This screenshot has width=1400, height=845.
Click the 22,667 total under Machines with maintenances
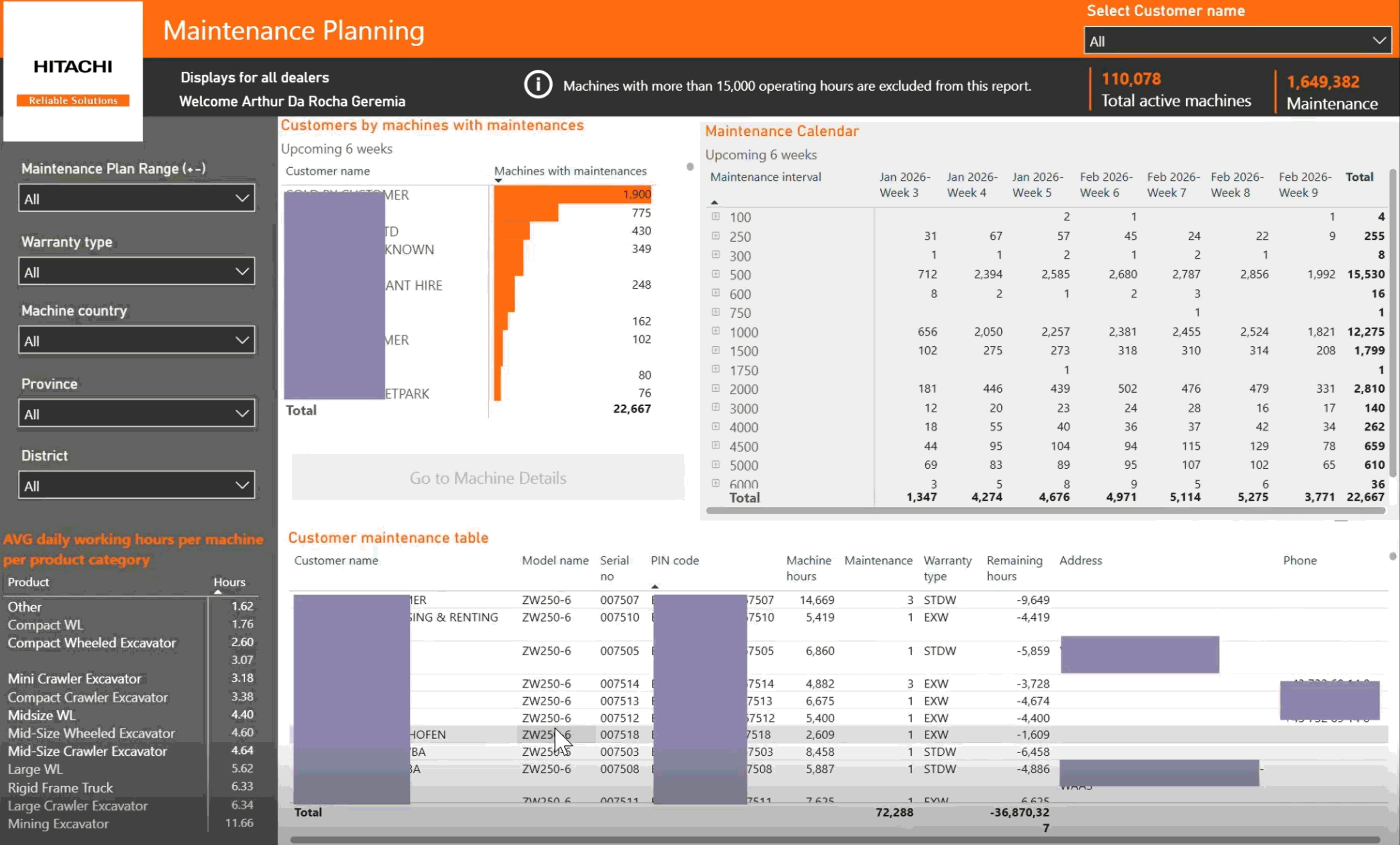[632, 409]
